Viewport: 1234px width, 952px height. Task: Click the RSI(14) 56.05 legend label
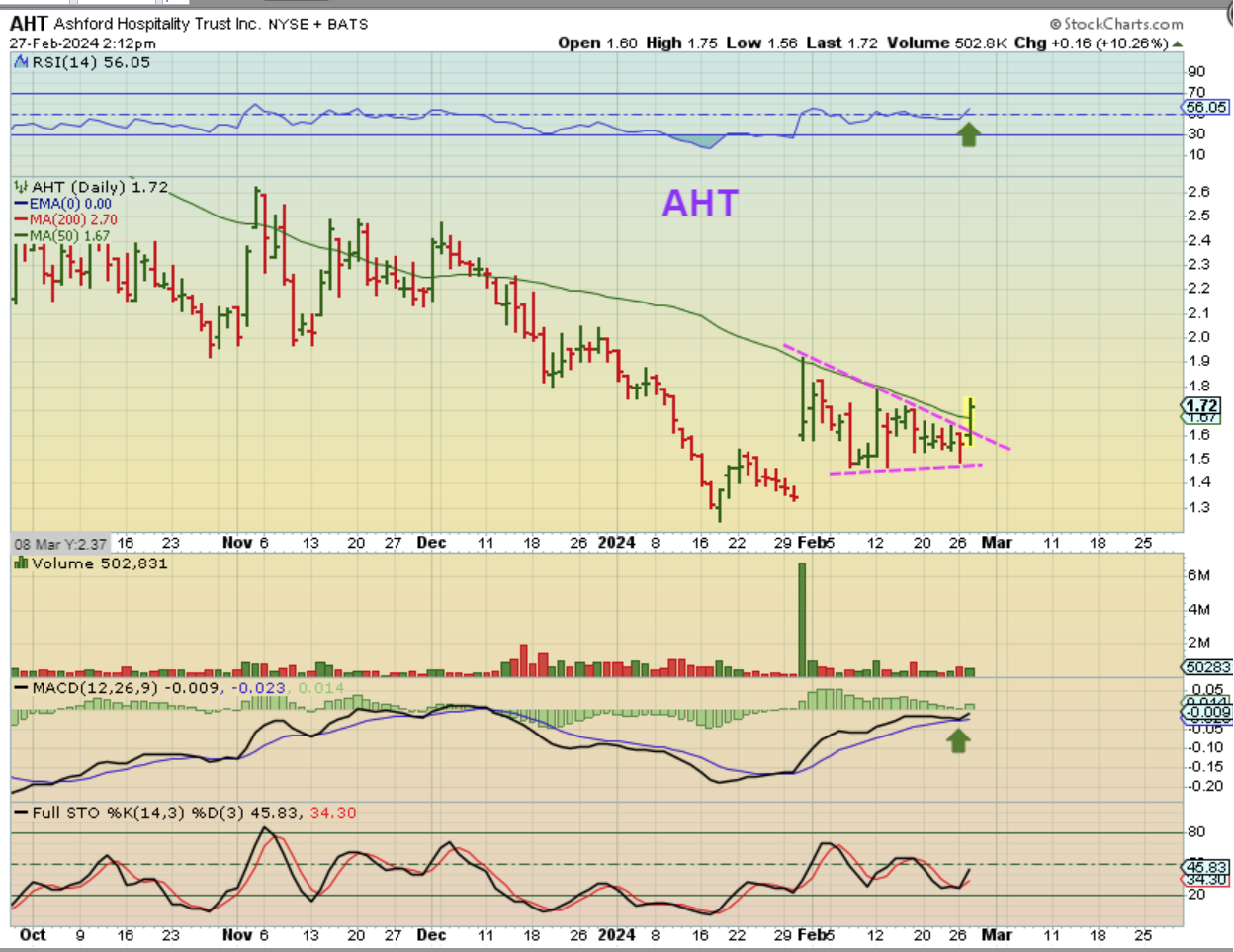tap(91, 62)
